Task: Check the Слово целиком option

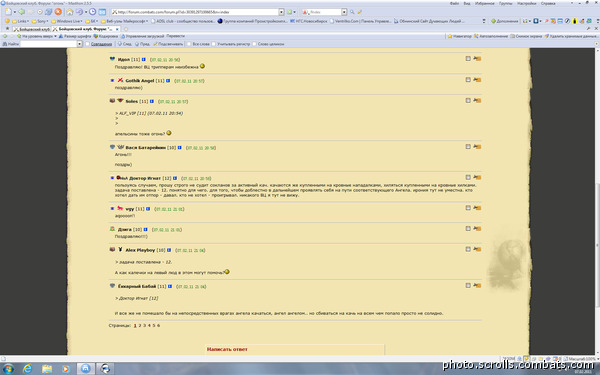Action: click(254, 44)
